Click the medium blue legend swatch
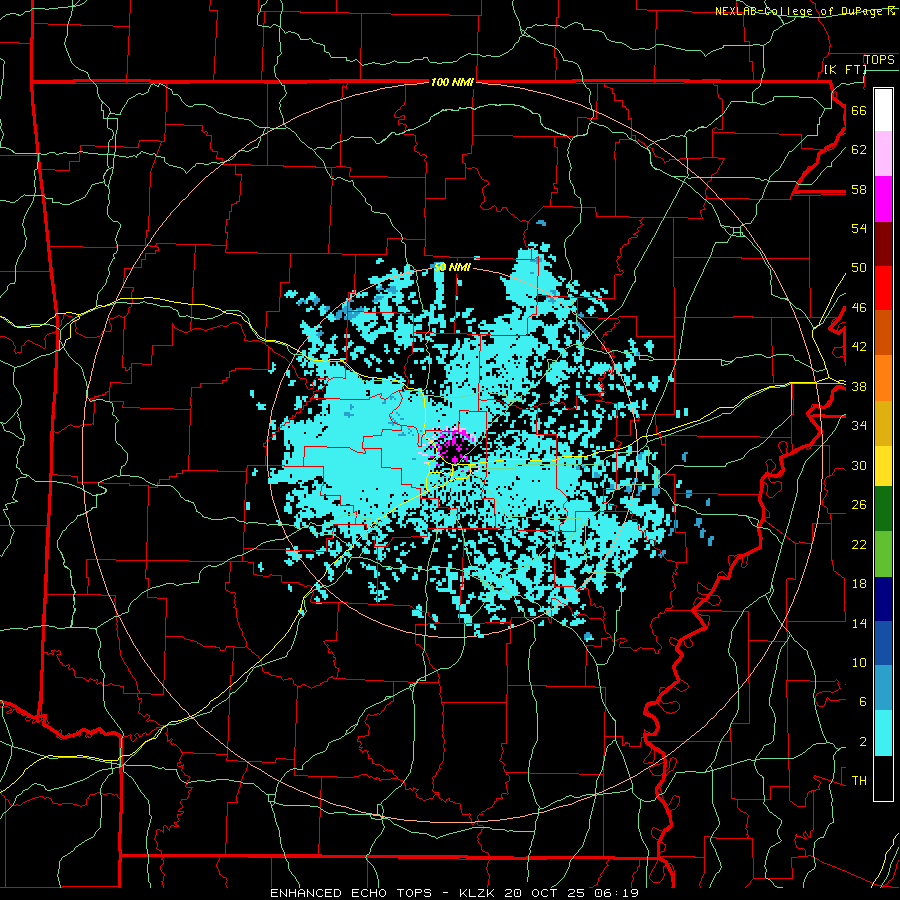This screenshot has height=900, width=900. 883,643
